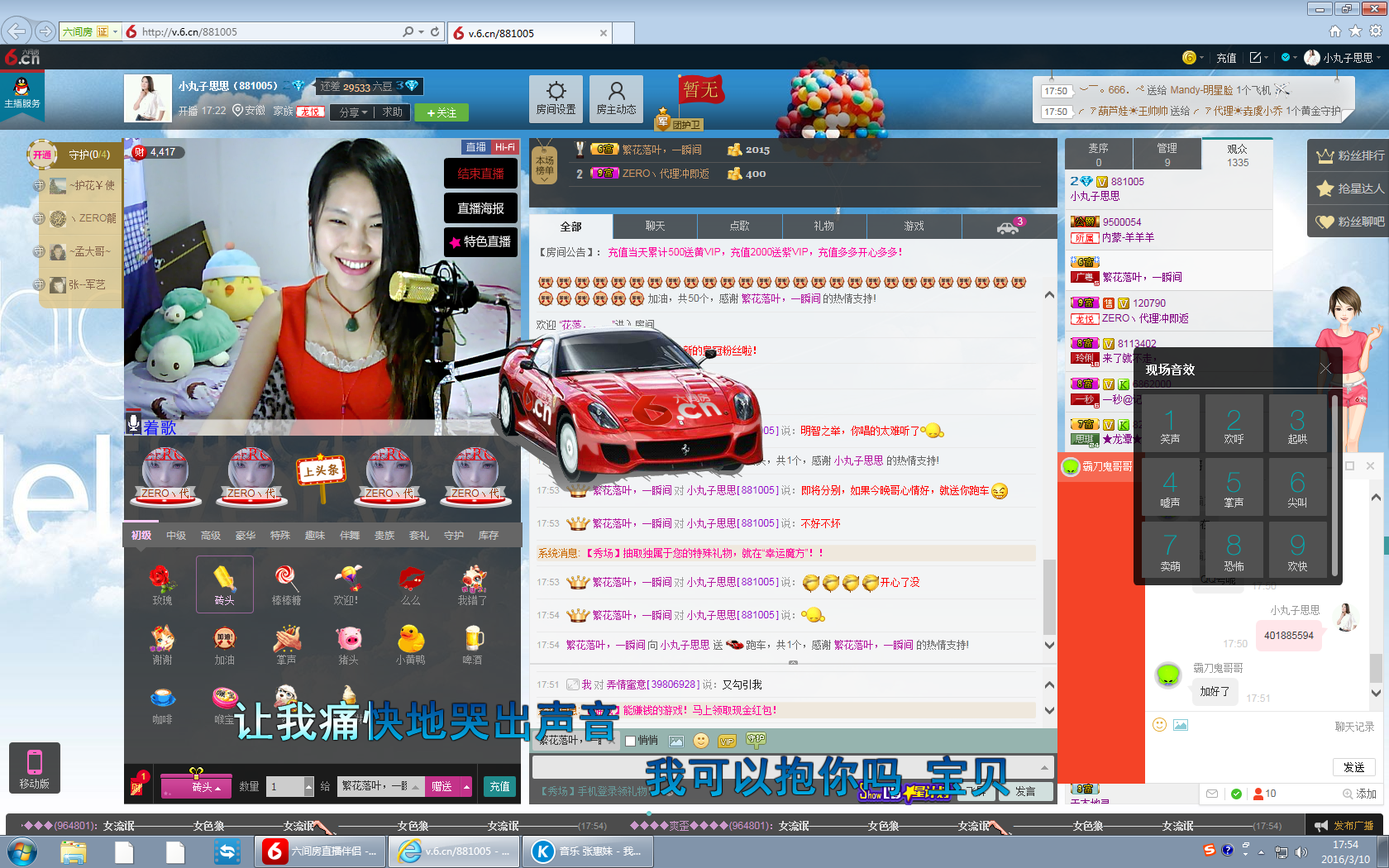Select the 棒棒糖 lollipop gift
This screenshot has width=1389, height=868.
(286, 585)
